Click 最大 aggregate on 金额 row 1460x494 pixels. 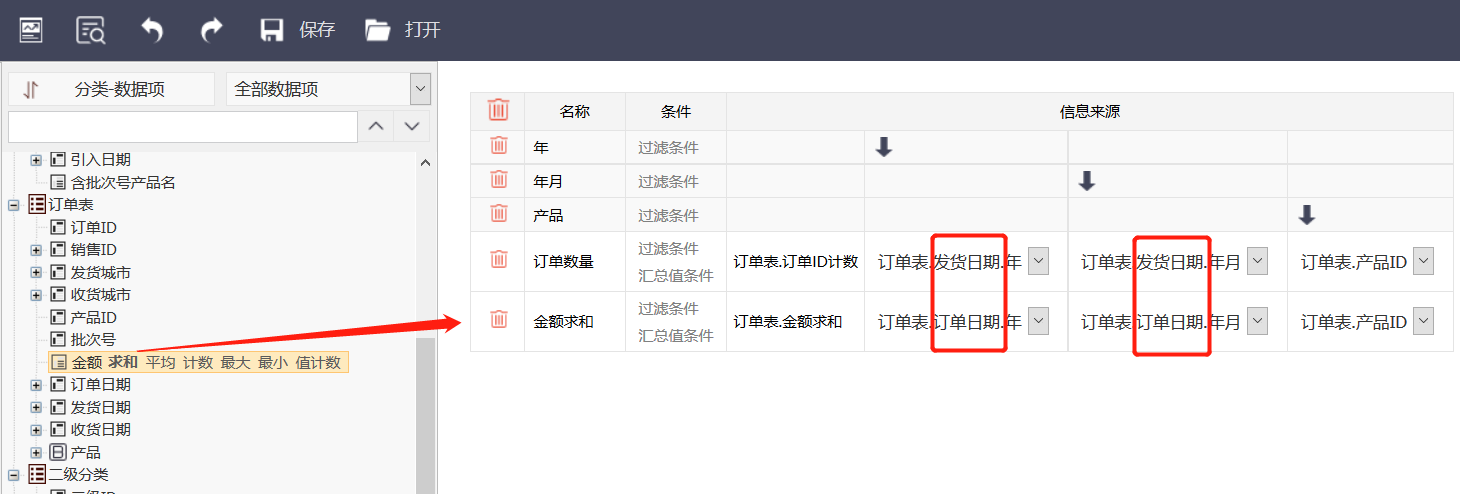tap(236, 362)
